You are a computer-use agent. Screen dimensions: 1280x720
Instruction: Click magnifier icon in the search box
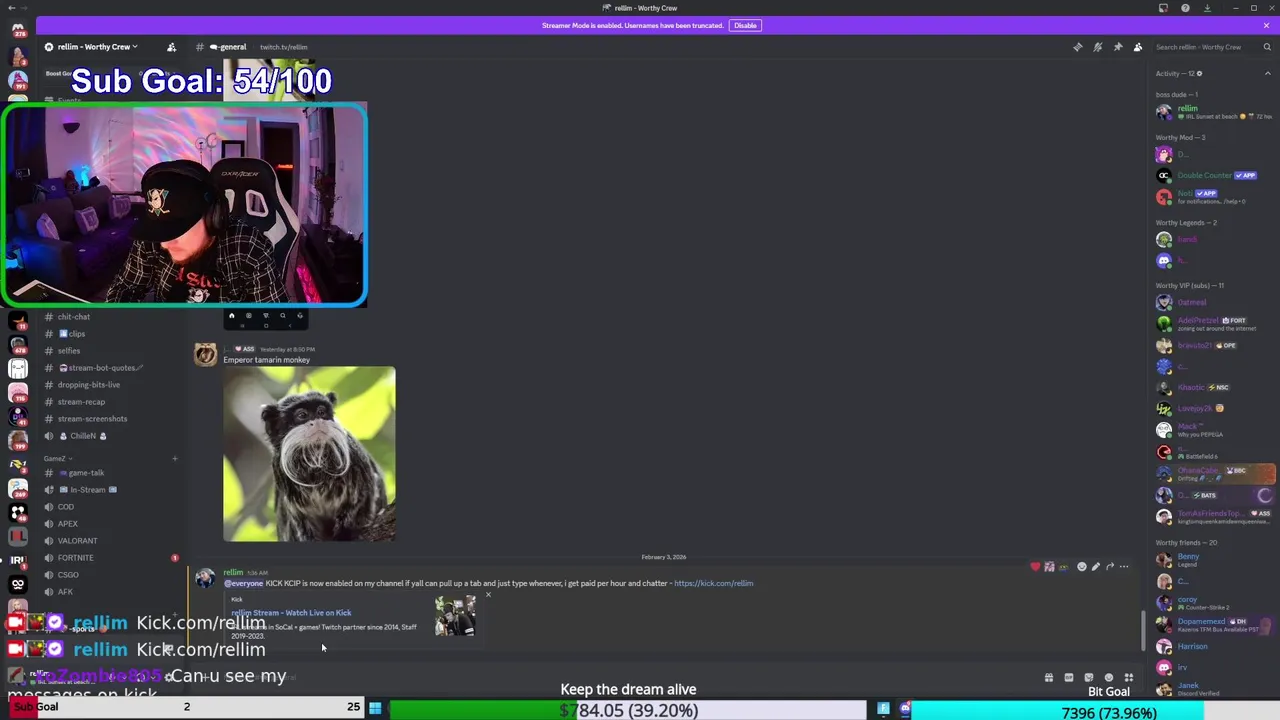click(1266, 47)
